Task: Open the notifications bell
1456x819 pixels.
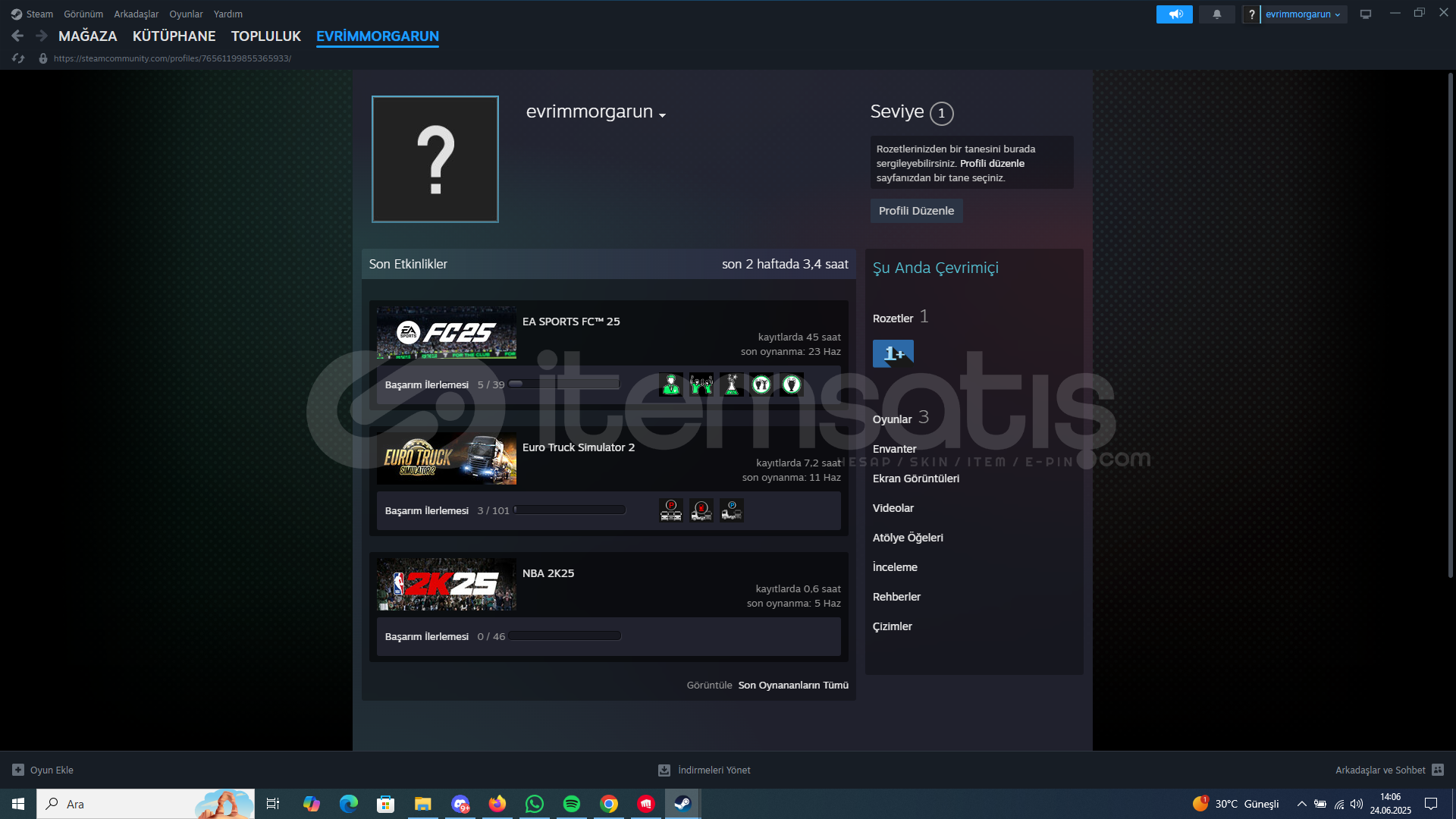Action: click(1217, 14)
